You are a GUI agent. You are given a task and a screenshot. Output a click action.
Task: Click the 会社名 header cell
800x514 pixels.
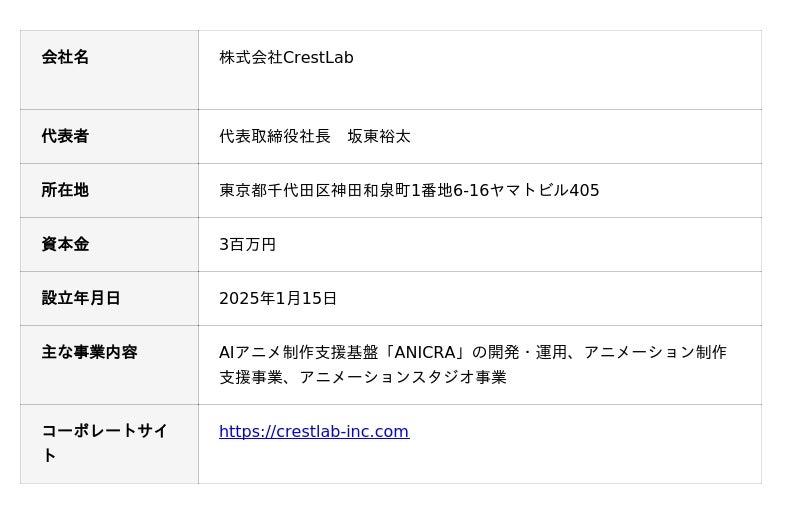tap(66, 58)
